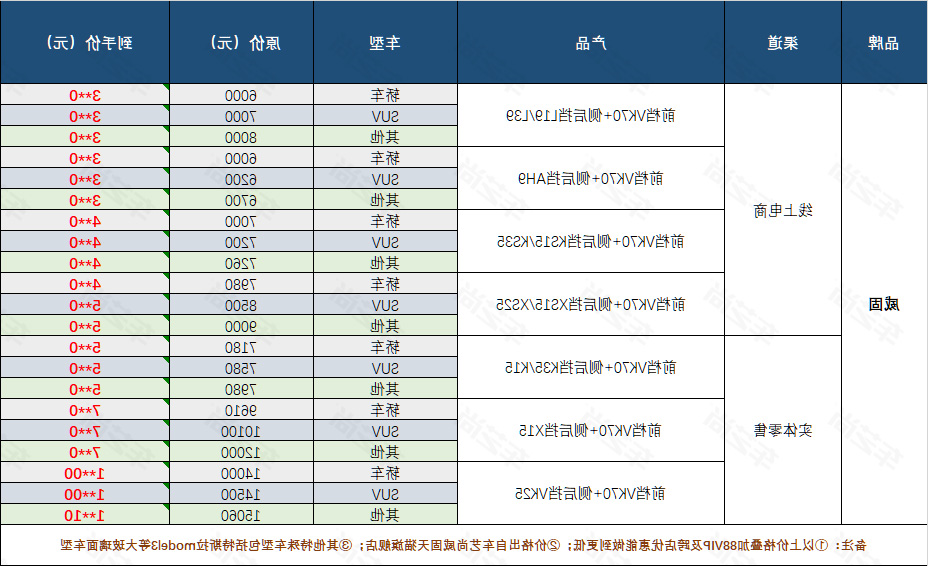928x566 pixels.
Task: Click the original price 8000 cell
Action: 241,137
